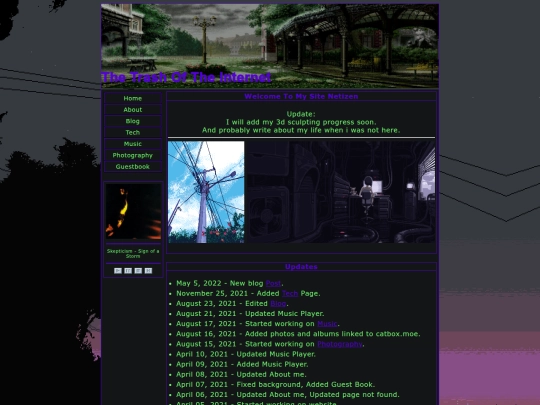Click the album art with flame image
The width and height of the screenshot is (540, 405).
(x=133, y=211)
